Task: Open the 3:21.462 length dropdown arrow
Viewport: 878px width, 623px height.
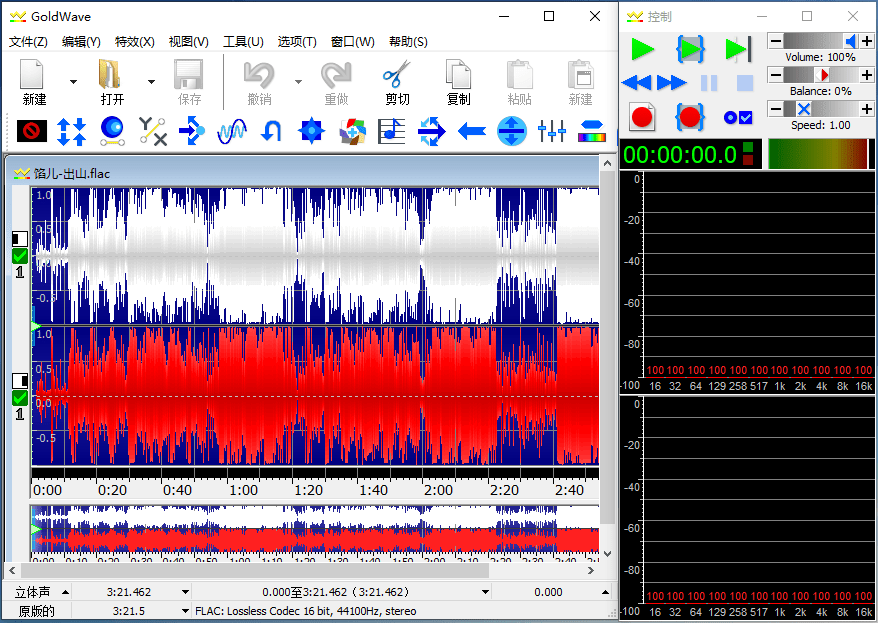Action: click(185, 592)
